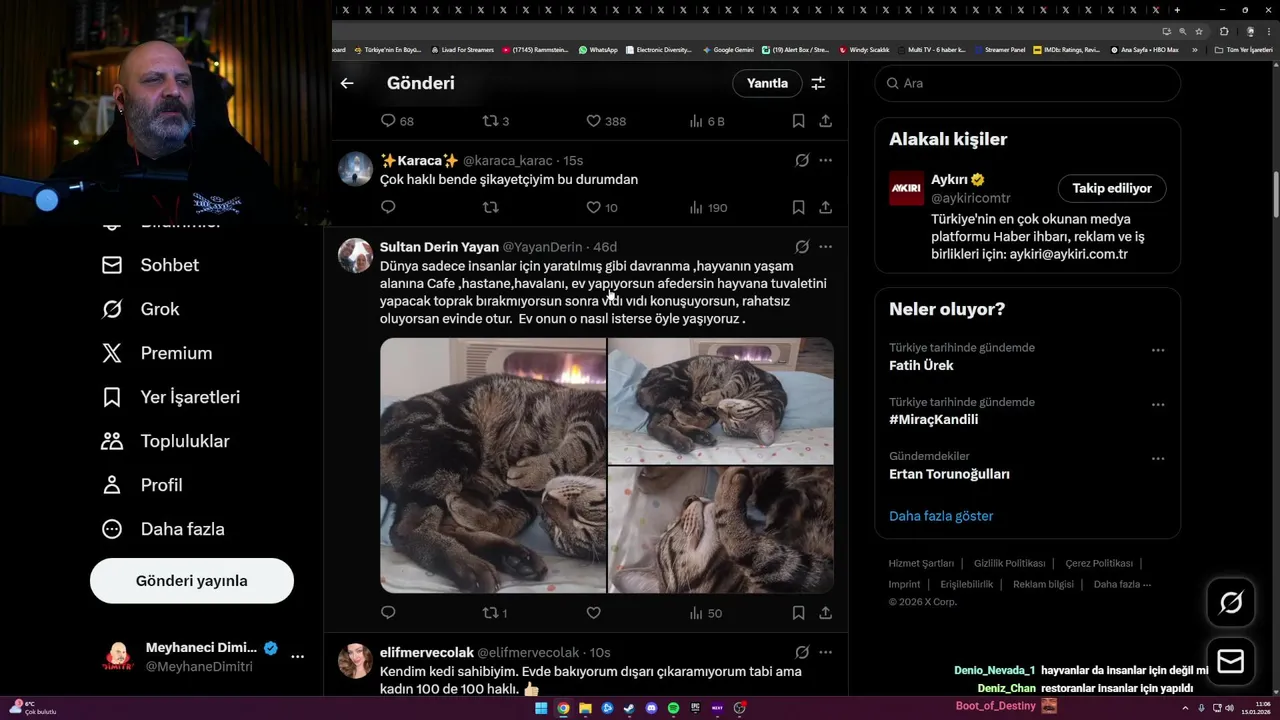The image size is (1280, 720).
Task: Open Yer İşaretleri in the sidebar
Action: [171, 397]
